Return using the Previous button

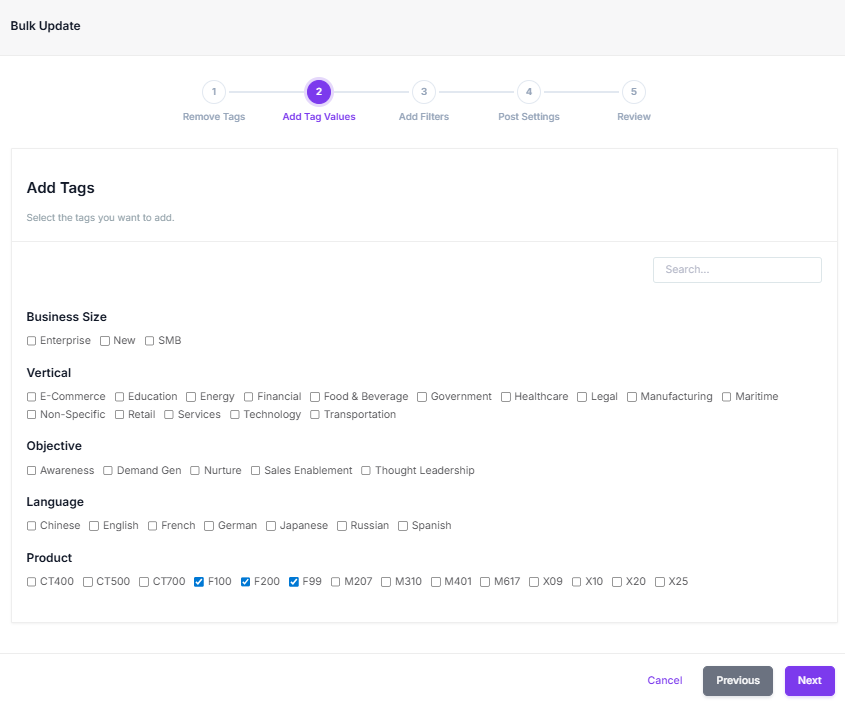pyautogui.click(x=737, y=680)
